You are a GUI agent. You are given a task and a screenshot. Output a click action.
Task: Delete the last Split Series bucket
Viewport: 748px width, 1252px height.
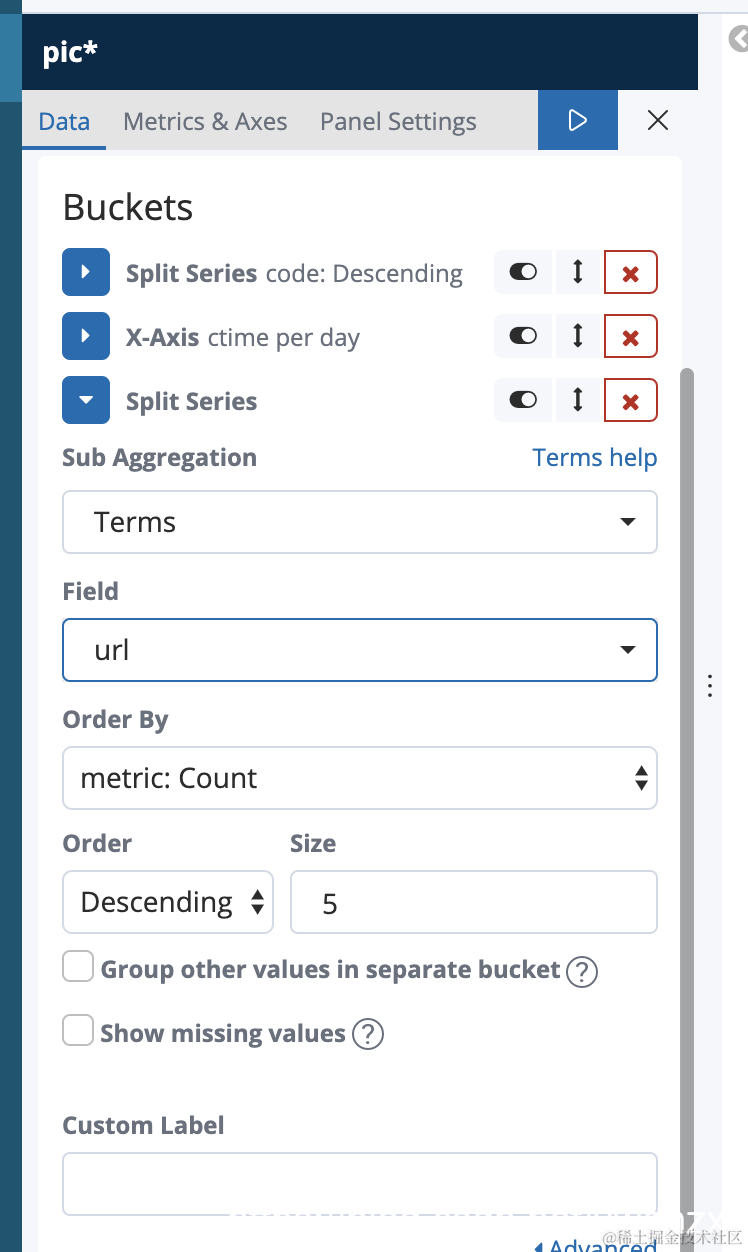631,401
